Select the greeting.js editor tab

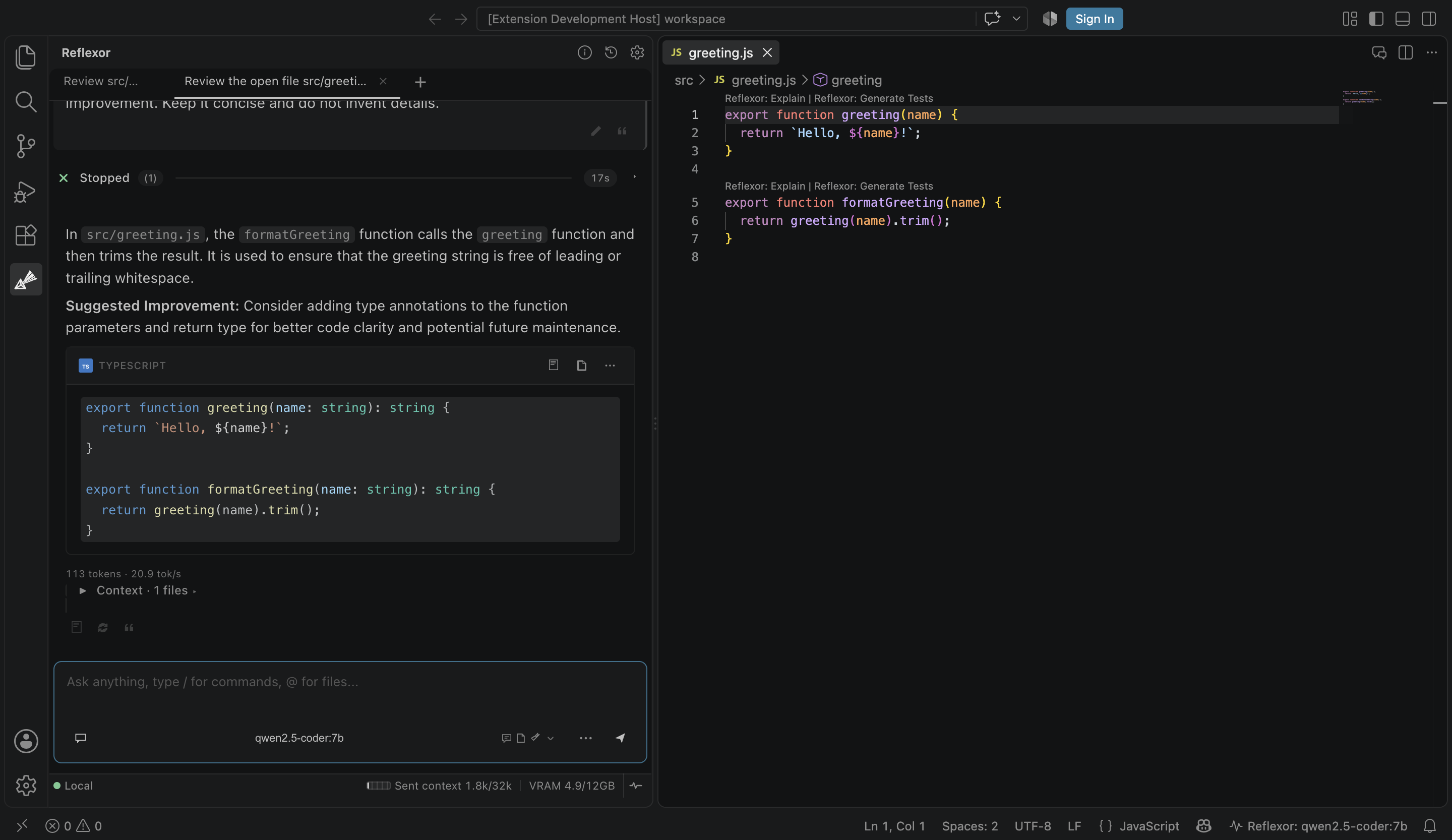[x=720, y=52]
